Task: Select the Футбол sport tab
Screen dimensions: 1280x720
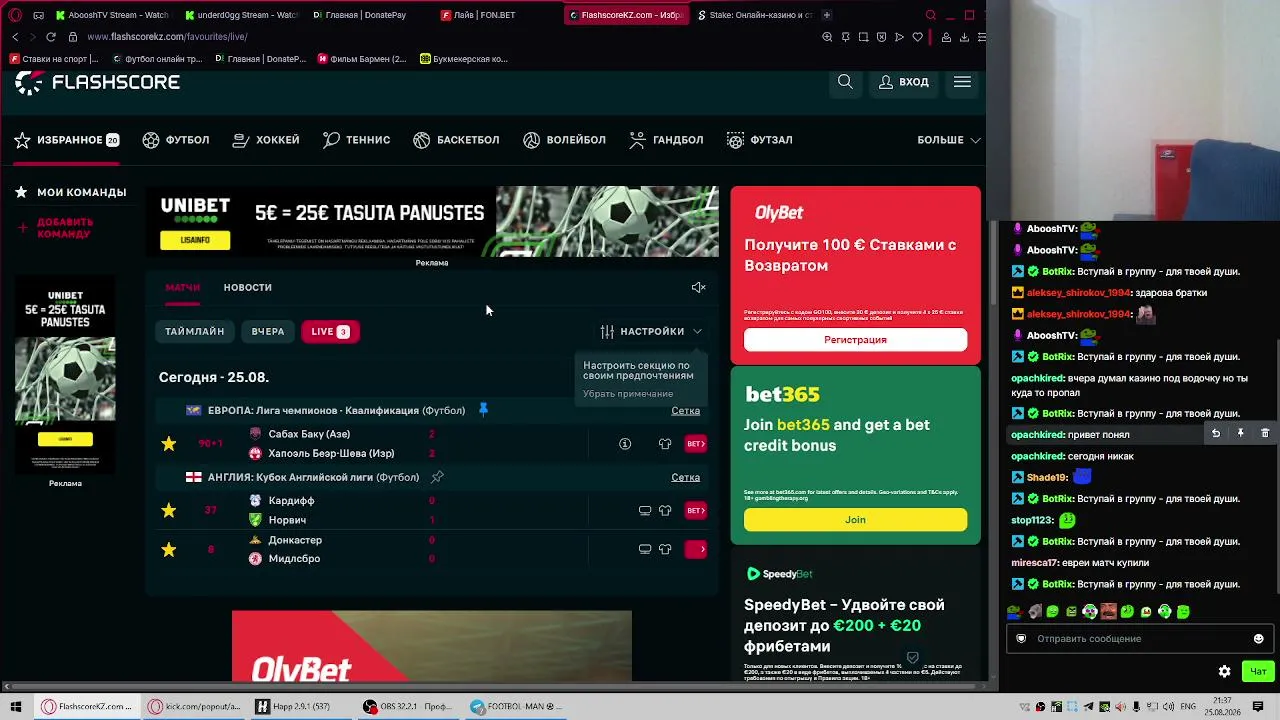Action: [x=176, y=140]
